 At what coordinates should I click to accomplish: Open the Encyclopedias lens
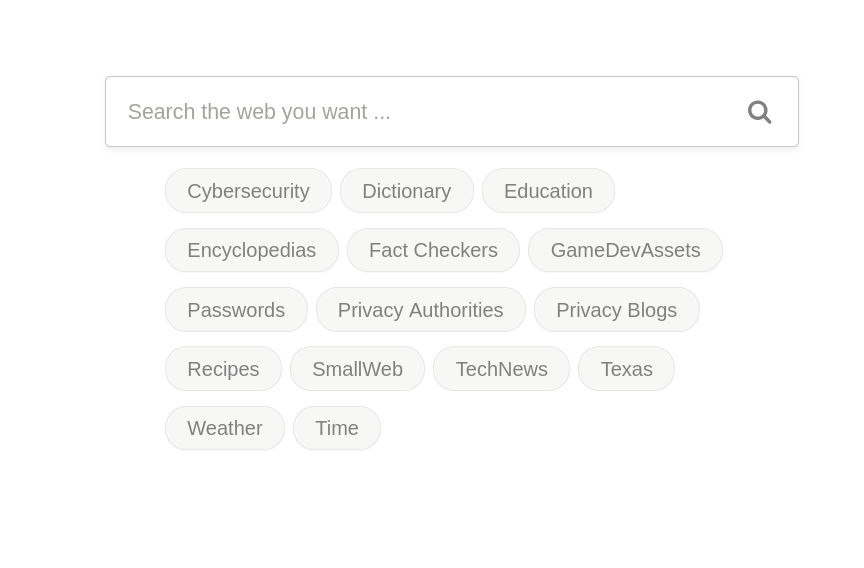click(x=251, y=250)
